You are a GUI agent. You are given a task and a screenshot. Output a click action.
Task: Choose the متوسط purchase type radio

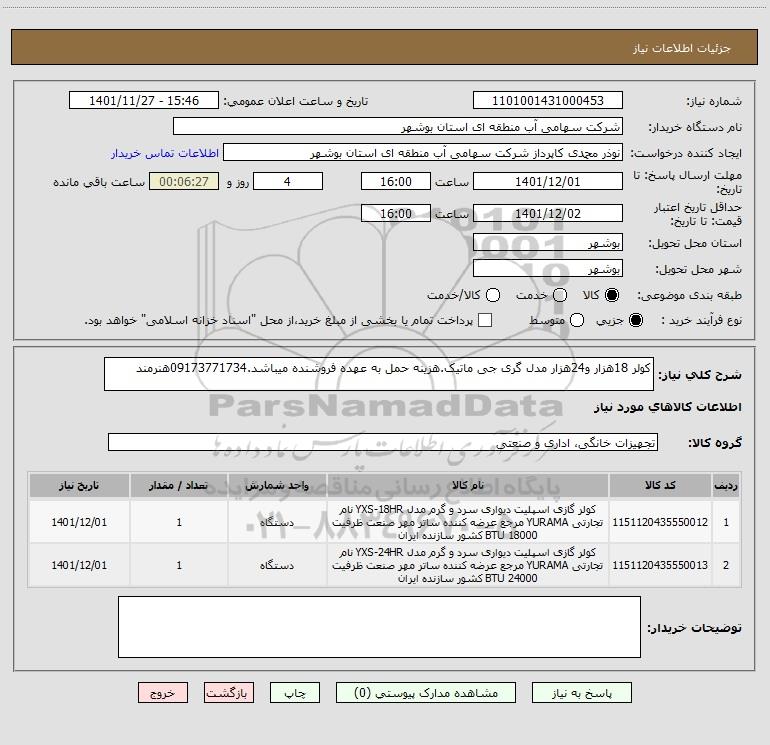[x=577, y=320]
